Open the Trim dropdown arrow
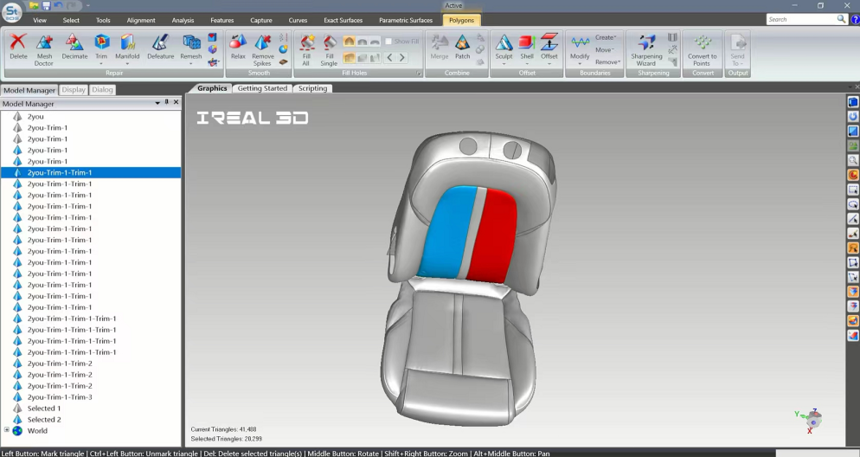This screenshot has height=457, width=860. point(101,64)
